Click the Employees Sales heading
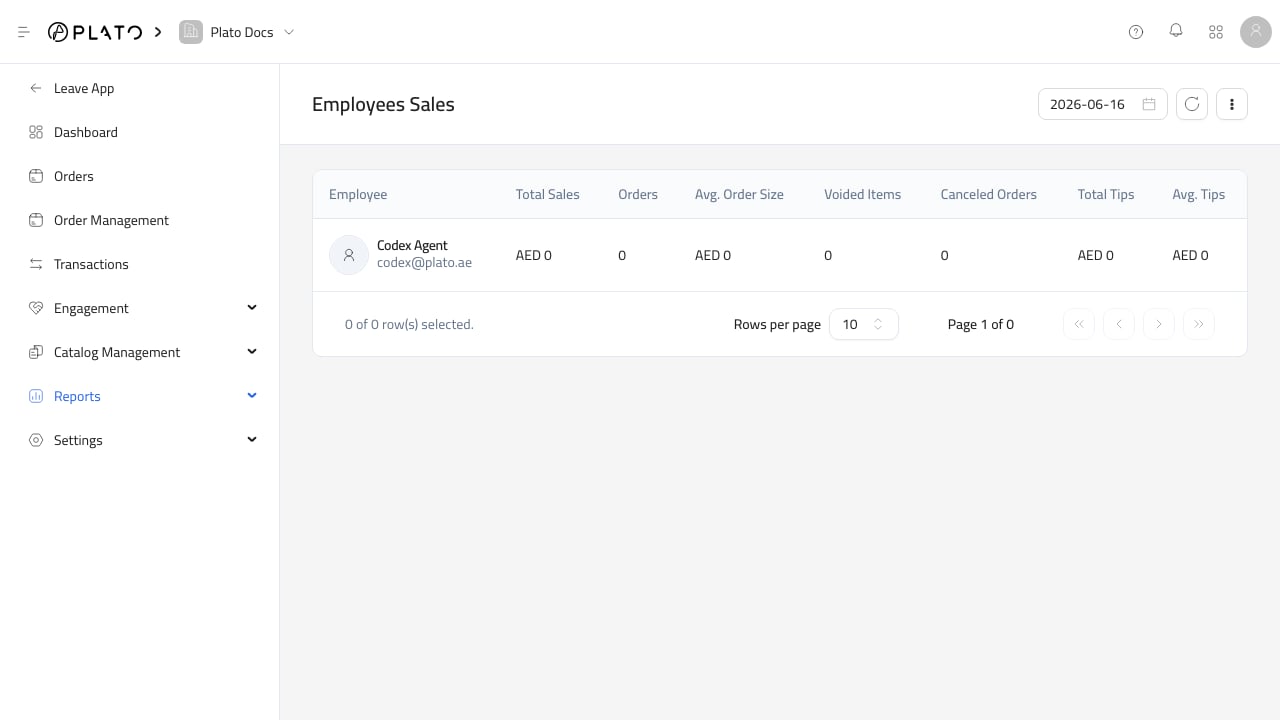The width and height of the screenshot is (1280, 720). tap(383, 104)
